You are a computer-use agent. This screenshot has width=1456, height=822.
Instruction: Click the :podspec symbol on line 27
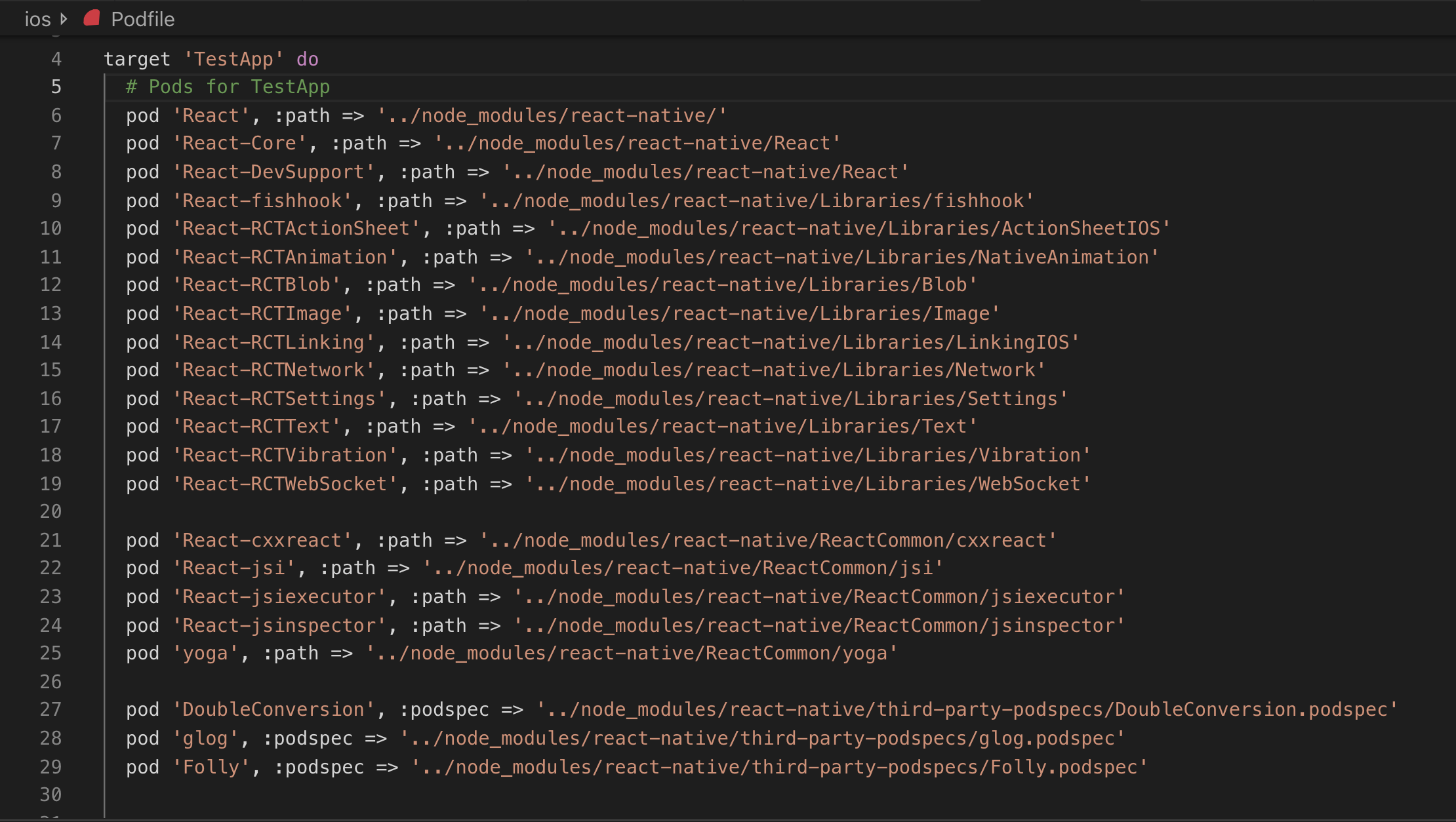(x=445, y=709)
